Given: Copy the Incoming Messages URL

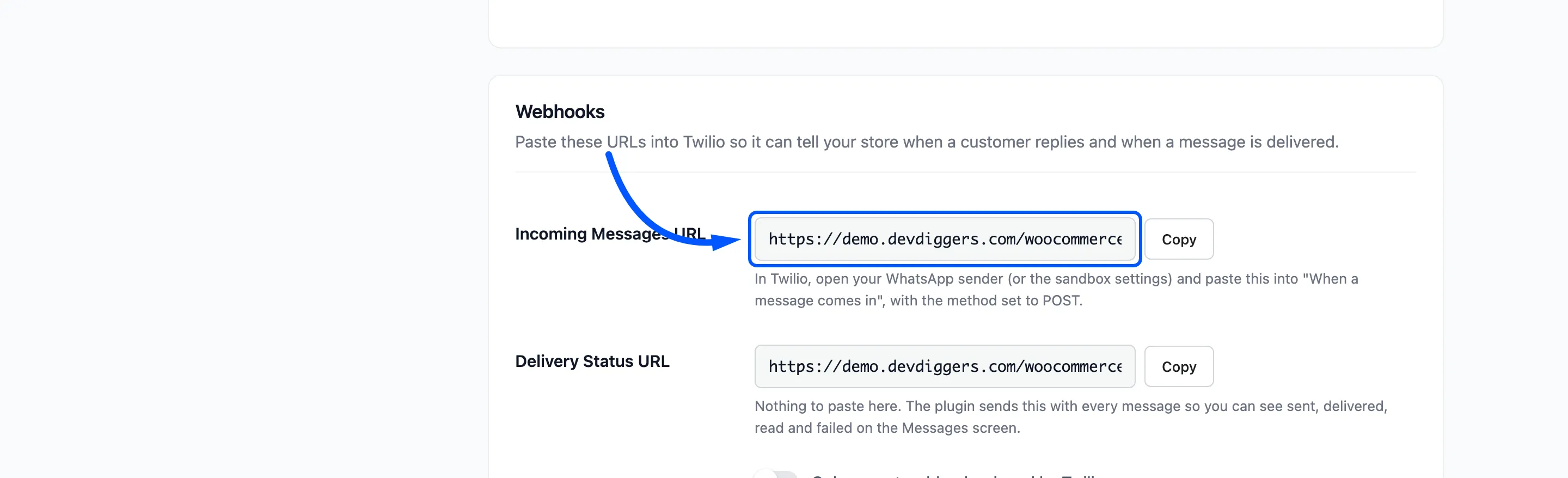Looking at the screenshot, I should point(1178,238).
